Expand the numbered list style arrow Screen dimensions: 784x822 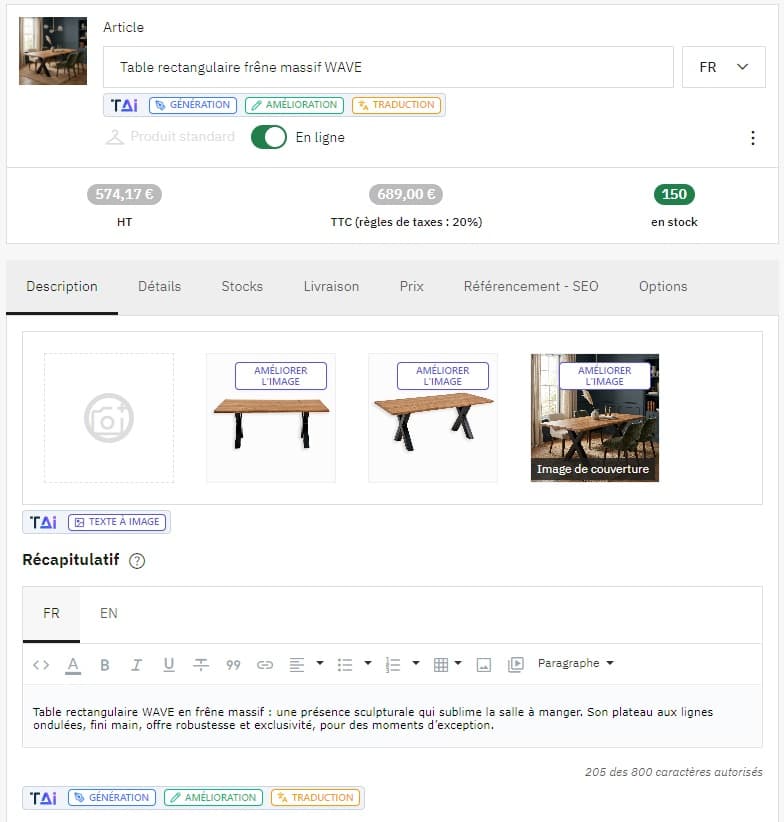click(x=416, y=663)
